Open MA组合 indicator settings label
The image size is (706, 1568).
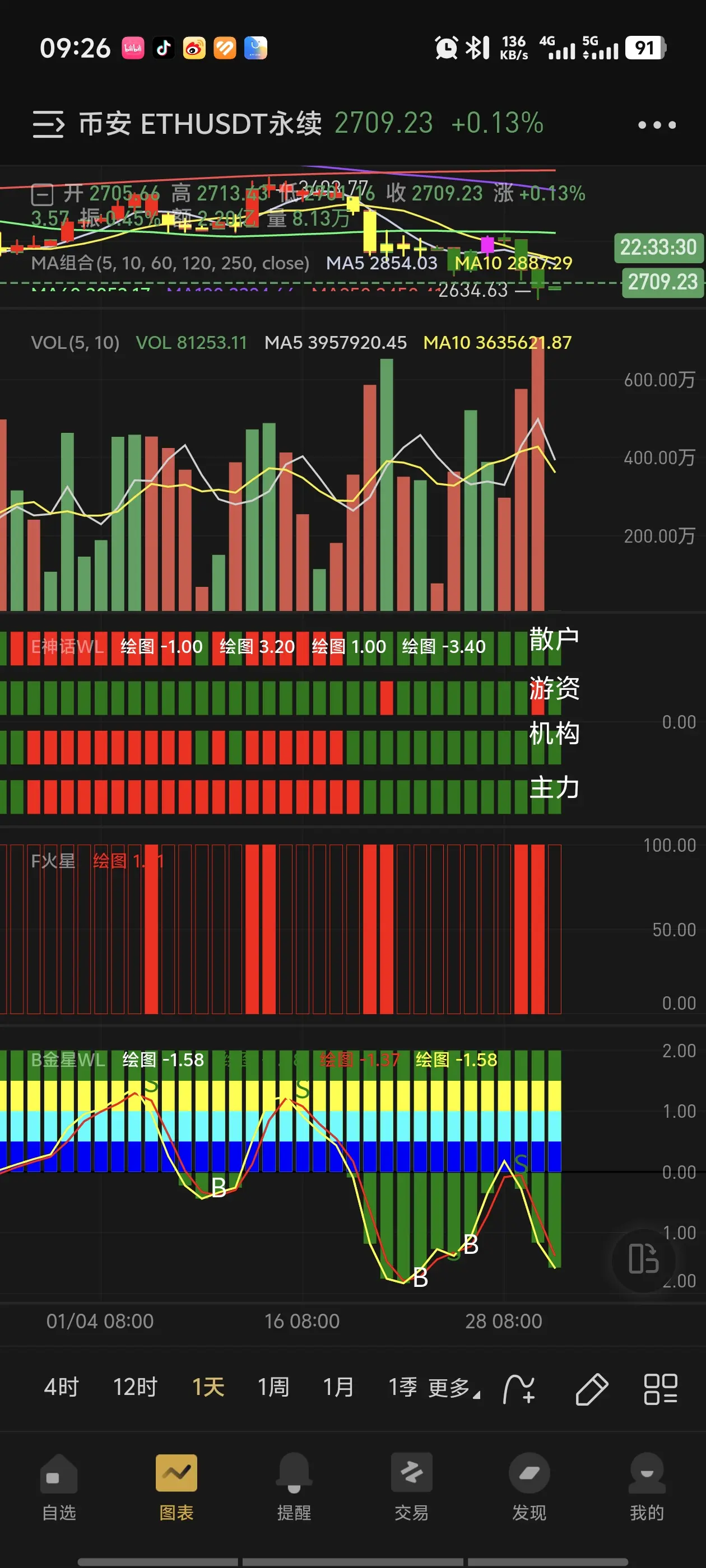pos(170,263)
